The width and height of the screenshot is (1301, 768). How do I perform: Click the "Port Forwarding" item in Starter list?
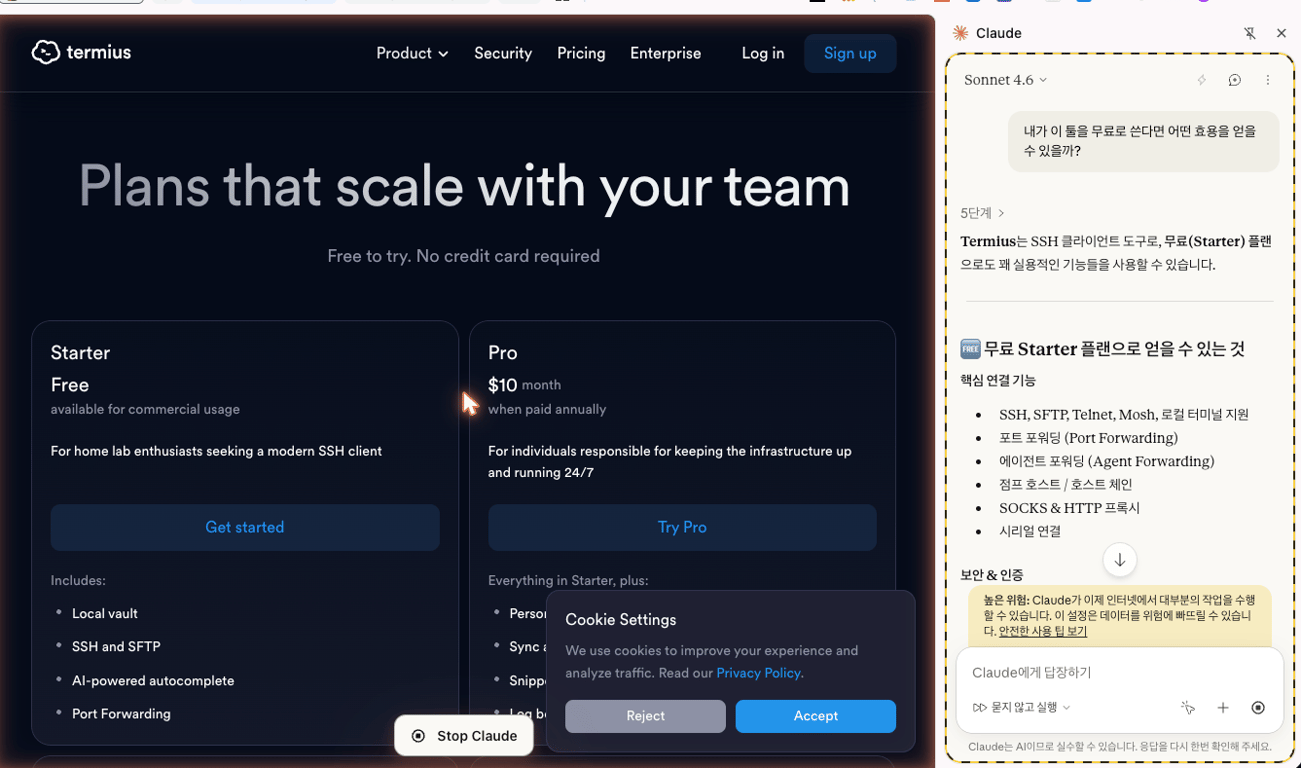121,714
